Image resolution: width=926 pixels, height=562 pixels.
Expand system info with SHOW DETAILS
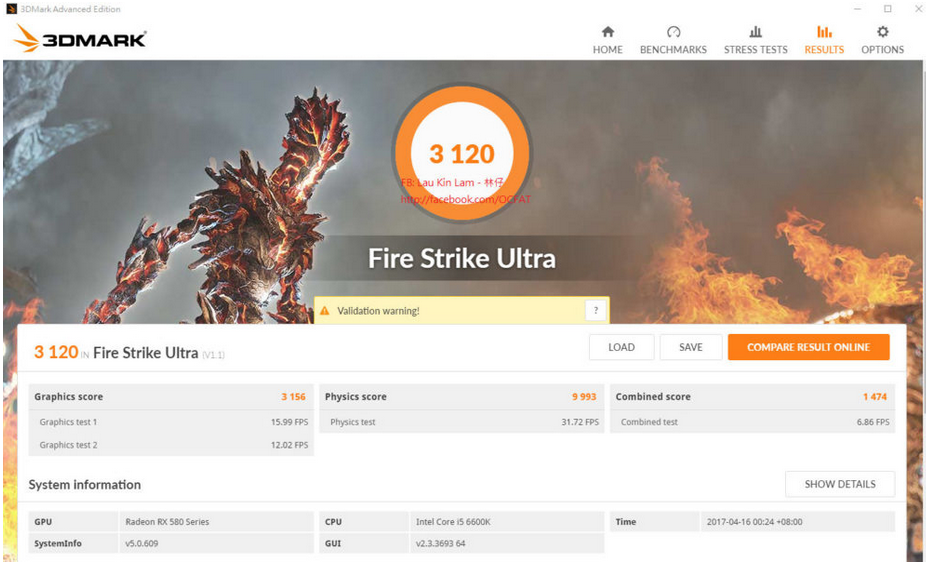click(840, 484)
